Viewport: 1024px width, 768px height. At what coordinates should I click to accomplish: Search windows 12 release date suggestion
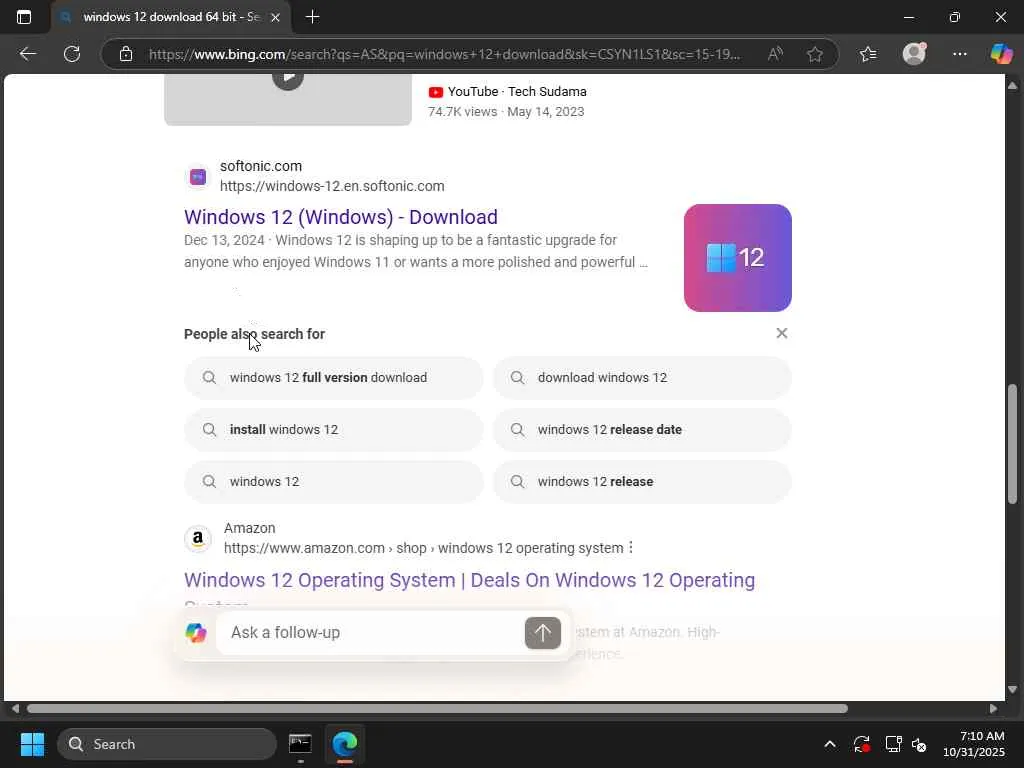[x=642, y=430]
